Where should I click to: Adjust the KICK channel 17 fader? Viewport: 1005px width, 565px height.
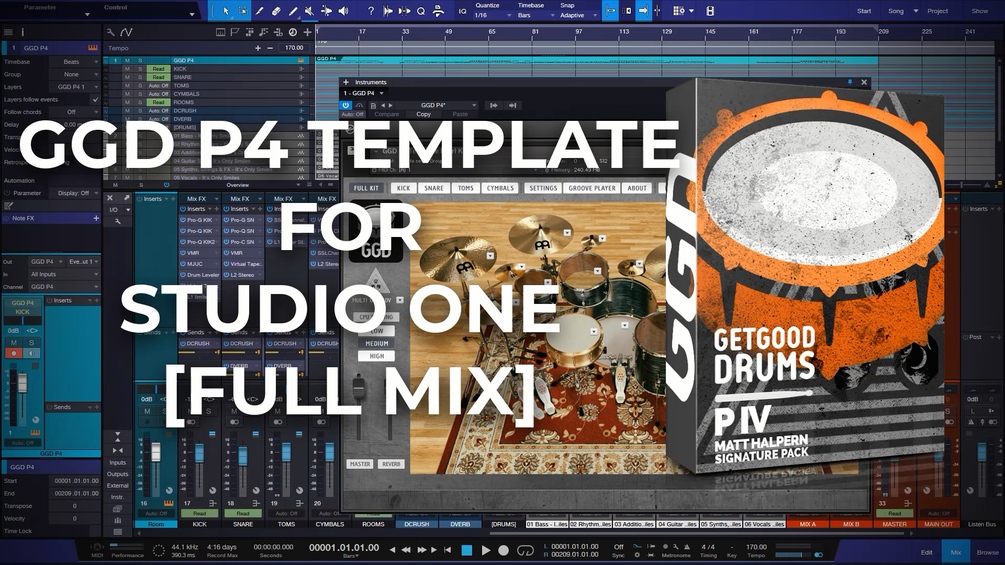(x=199, y=453)
